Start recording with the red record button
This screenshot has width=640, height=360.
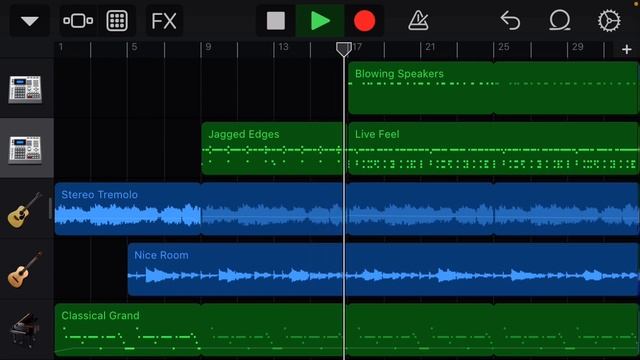click(x=364, y=21)
